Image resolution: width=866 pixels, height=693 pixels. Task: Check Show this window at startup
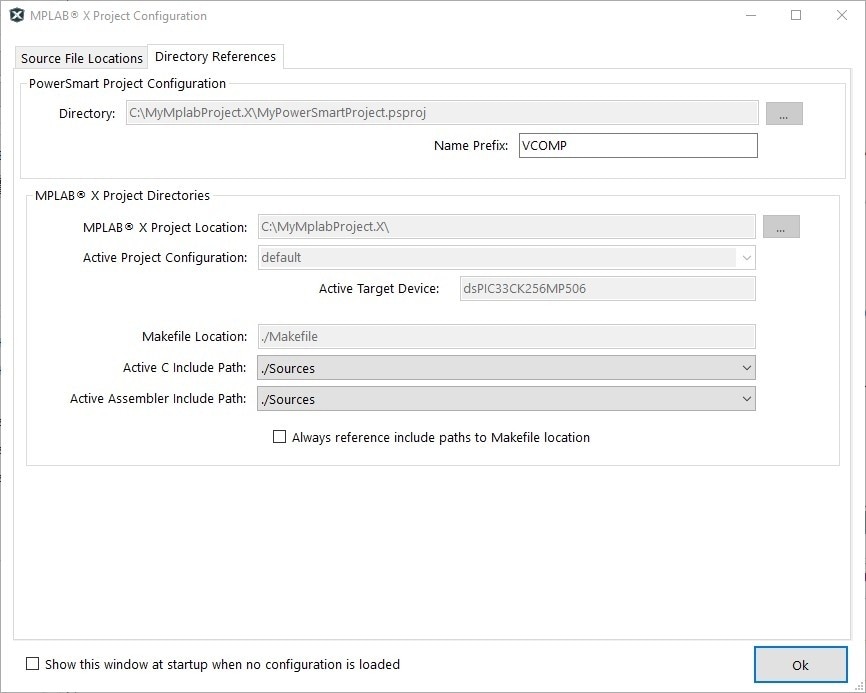coord(33,664)
